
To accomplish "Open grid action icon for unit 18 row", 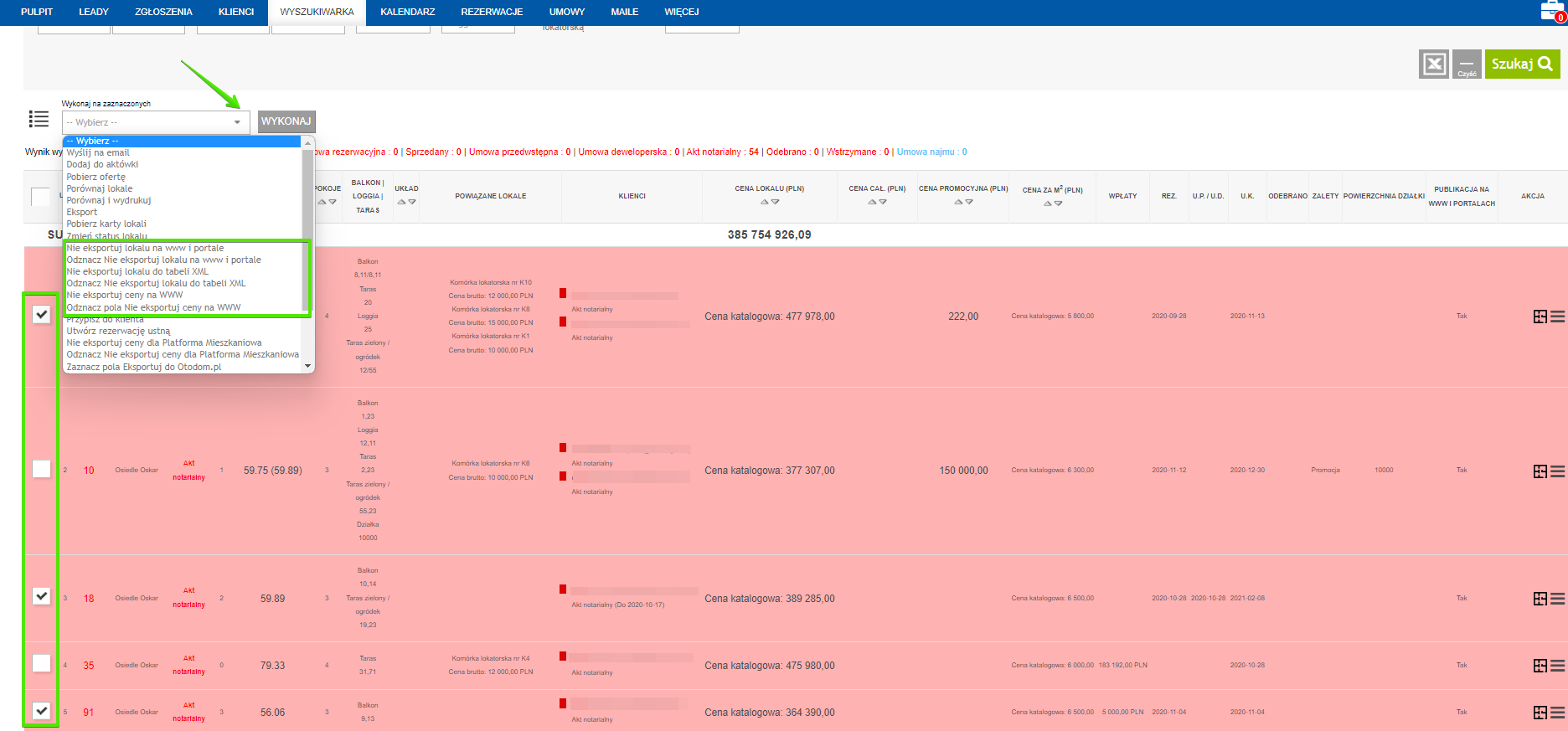I will click(1540, 599).
